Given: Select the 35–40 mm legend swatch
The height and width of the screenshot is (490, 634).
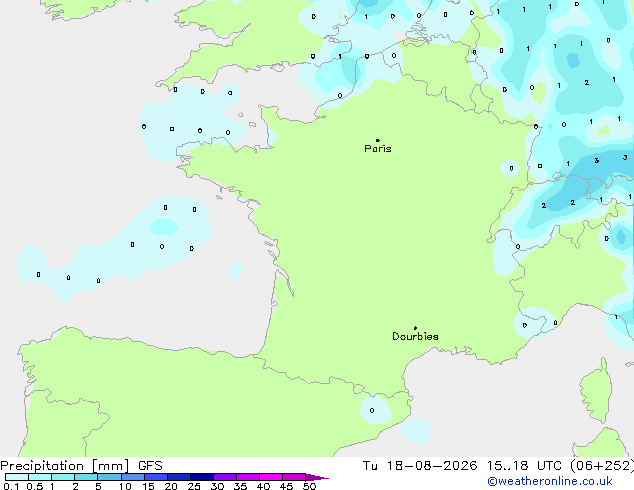Looking at the screenshot, I should (x=248, y=477).
